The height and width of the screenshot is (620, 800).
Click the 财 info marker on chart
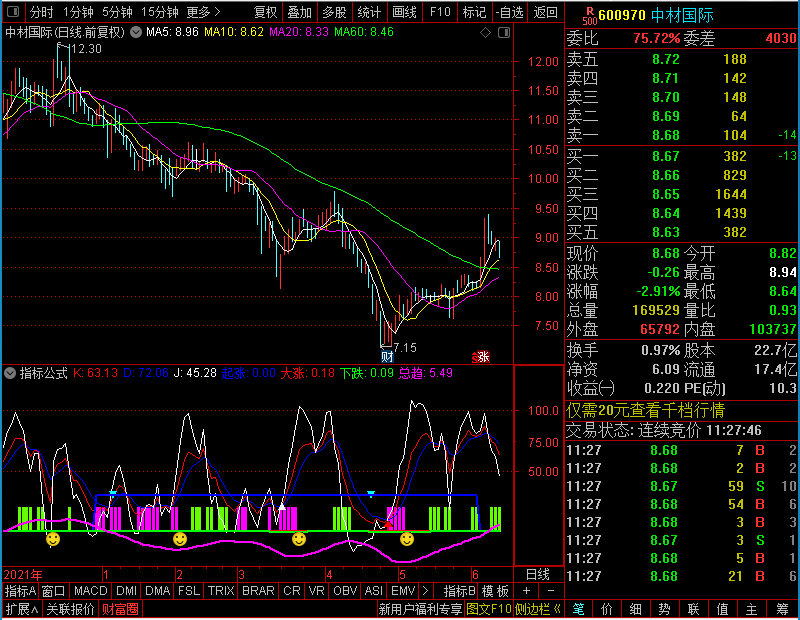[387, 356]
